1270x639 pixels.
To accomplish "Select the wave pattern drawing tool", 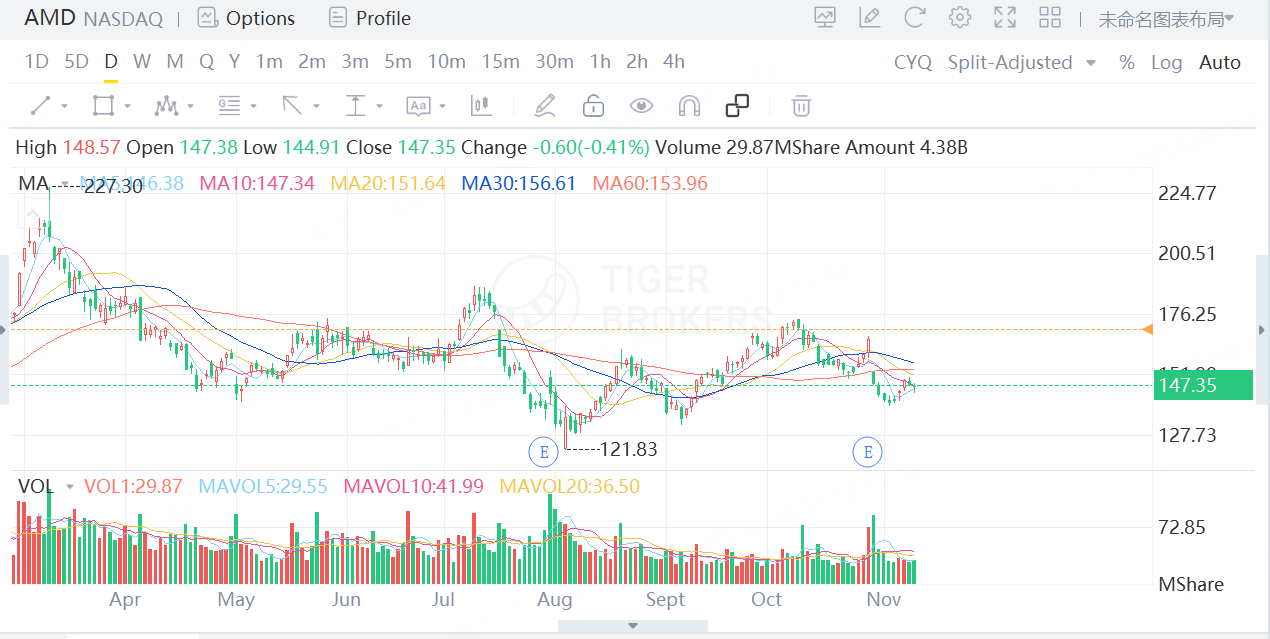I will click(x=166, y=105).
